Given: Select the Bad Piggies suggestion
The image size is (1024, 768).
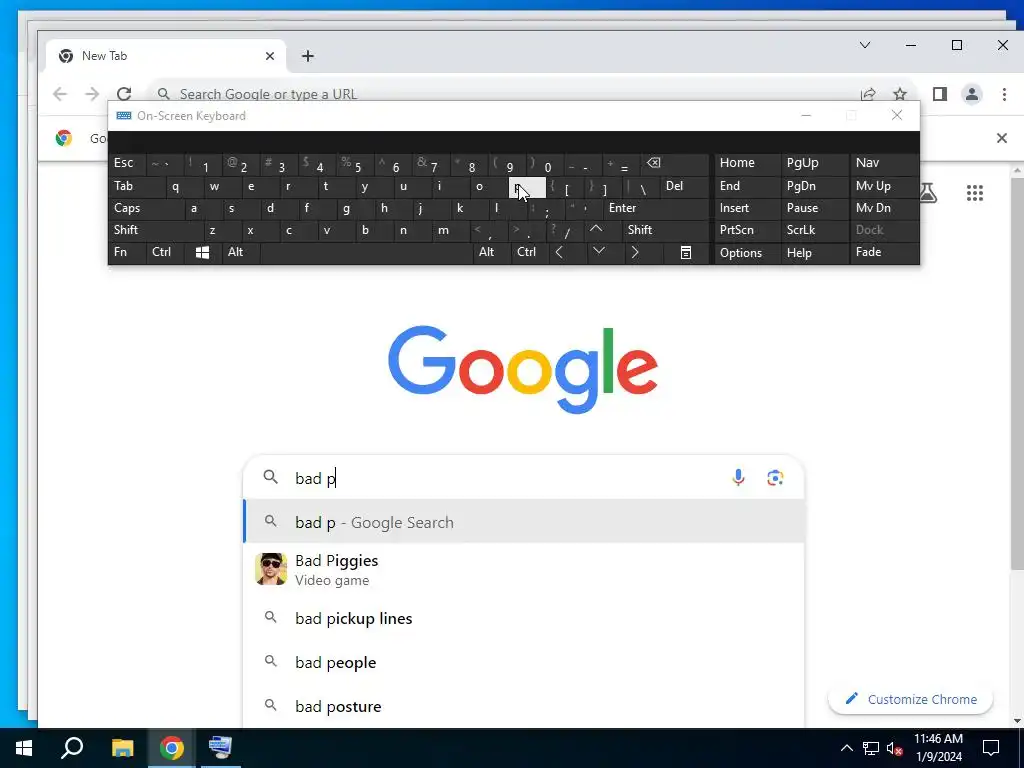Looking at the screenshot, I should [524, 569].
